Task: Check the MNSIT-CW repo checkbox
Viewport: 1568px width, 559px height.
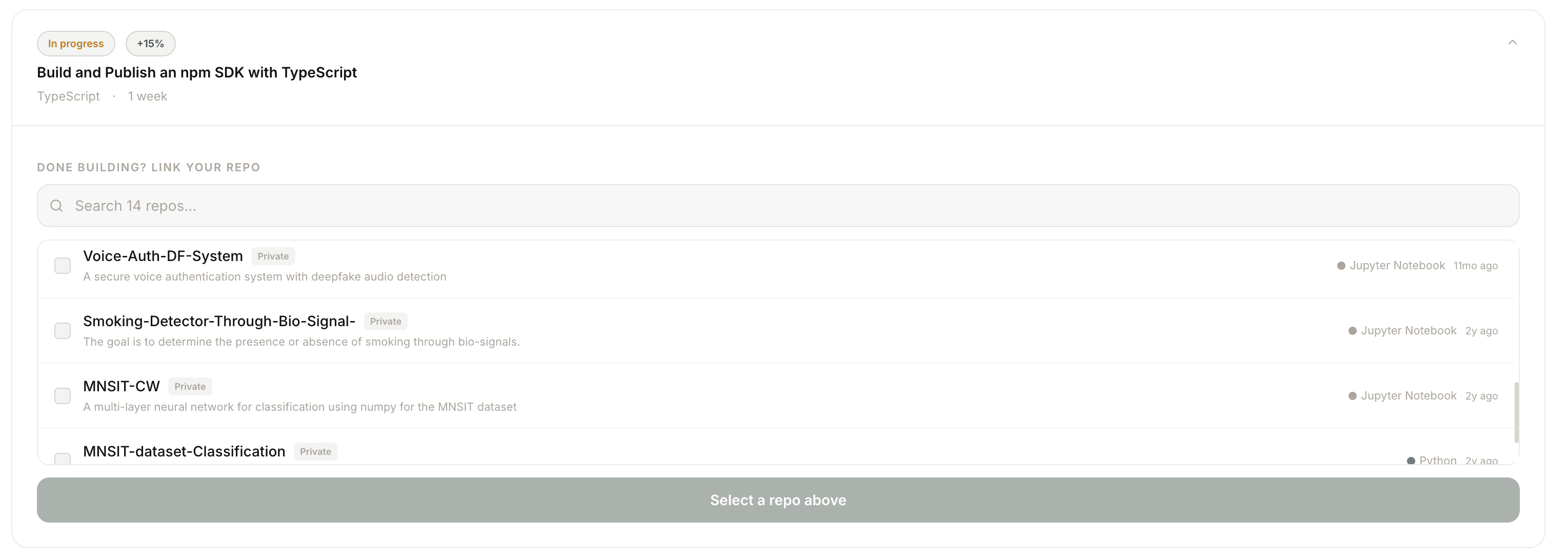Action: pyautogui.click(x=62, y=395)
